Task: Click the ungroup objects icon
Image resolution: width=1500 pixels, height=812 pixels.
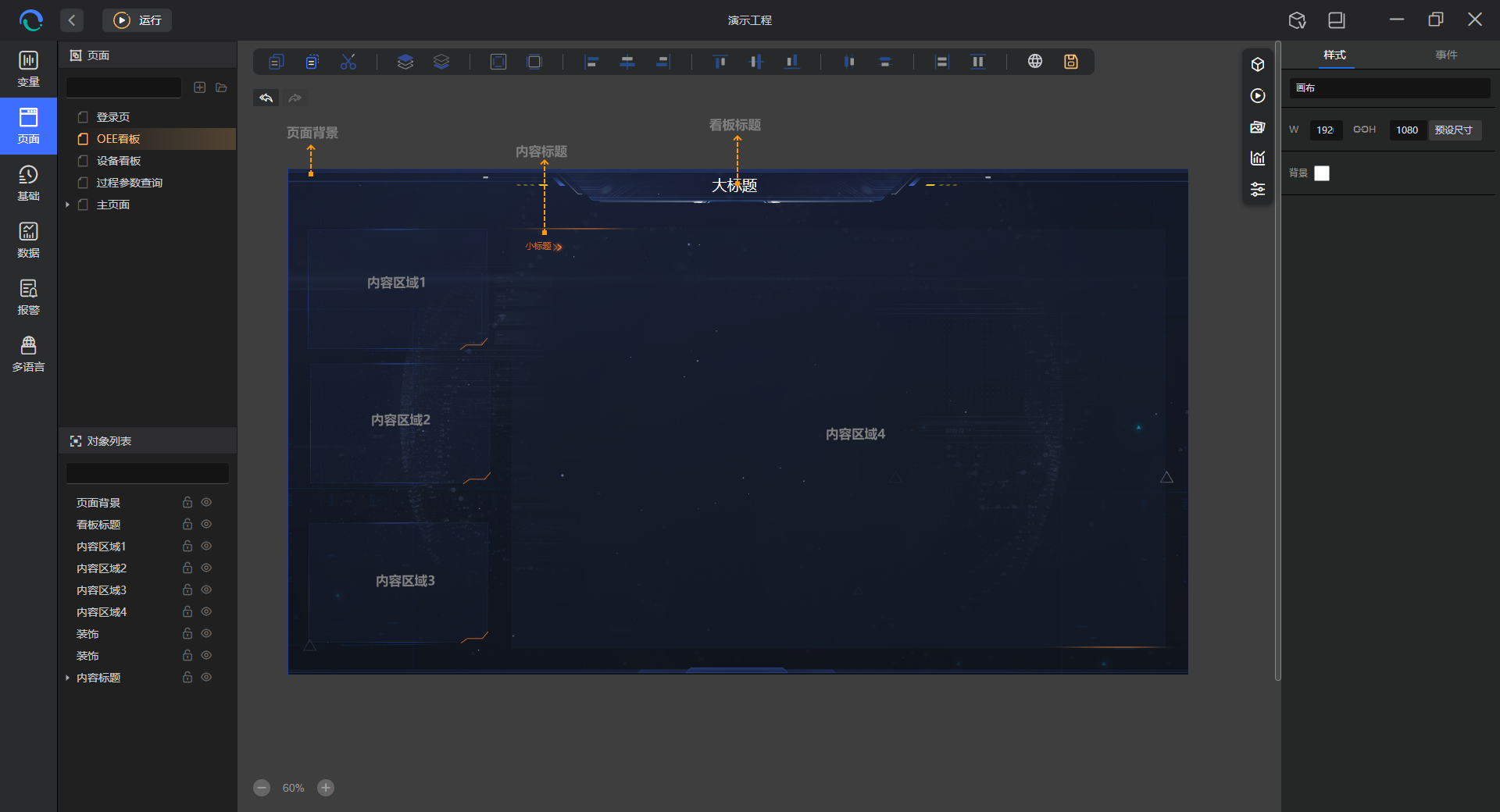Action: [534, 62]
